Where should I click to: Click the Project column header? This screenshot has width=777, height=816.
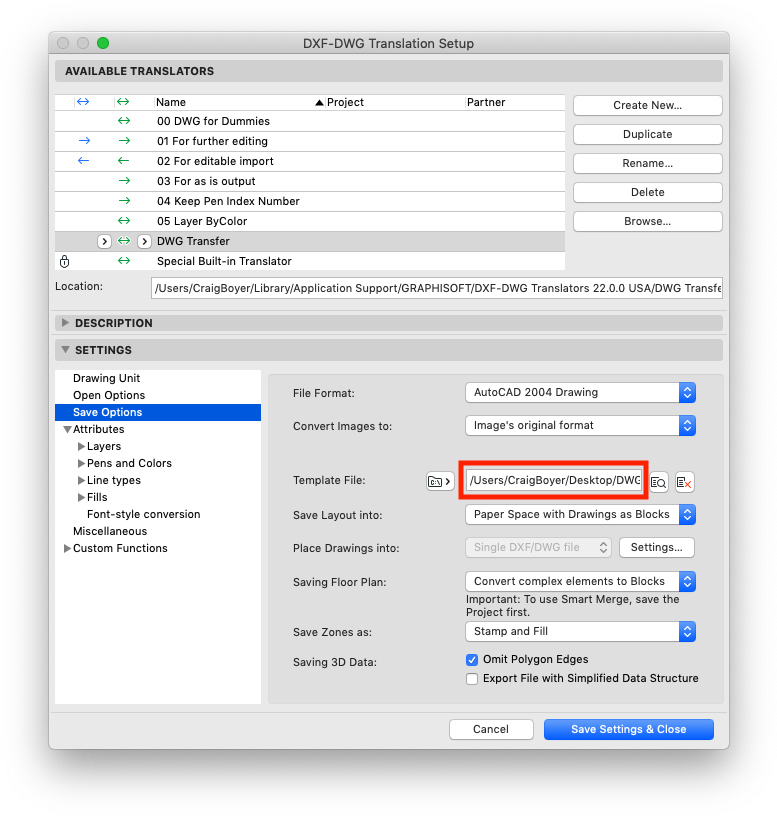pyautogui.click(x=394, y=102)
